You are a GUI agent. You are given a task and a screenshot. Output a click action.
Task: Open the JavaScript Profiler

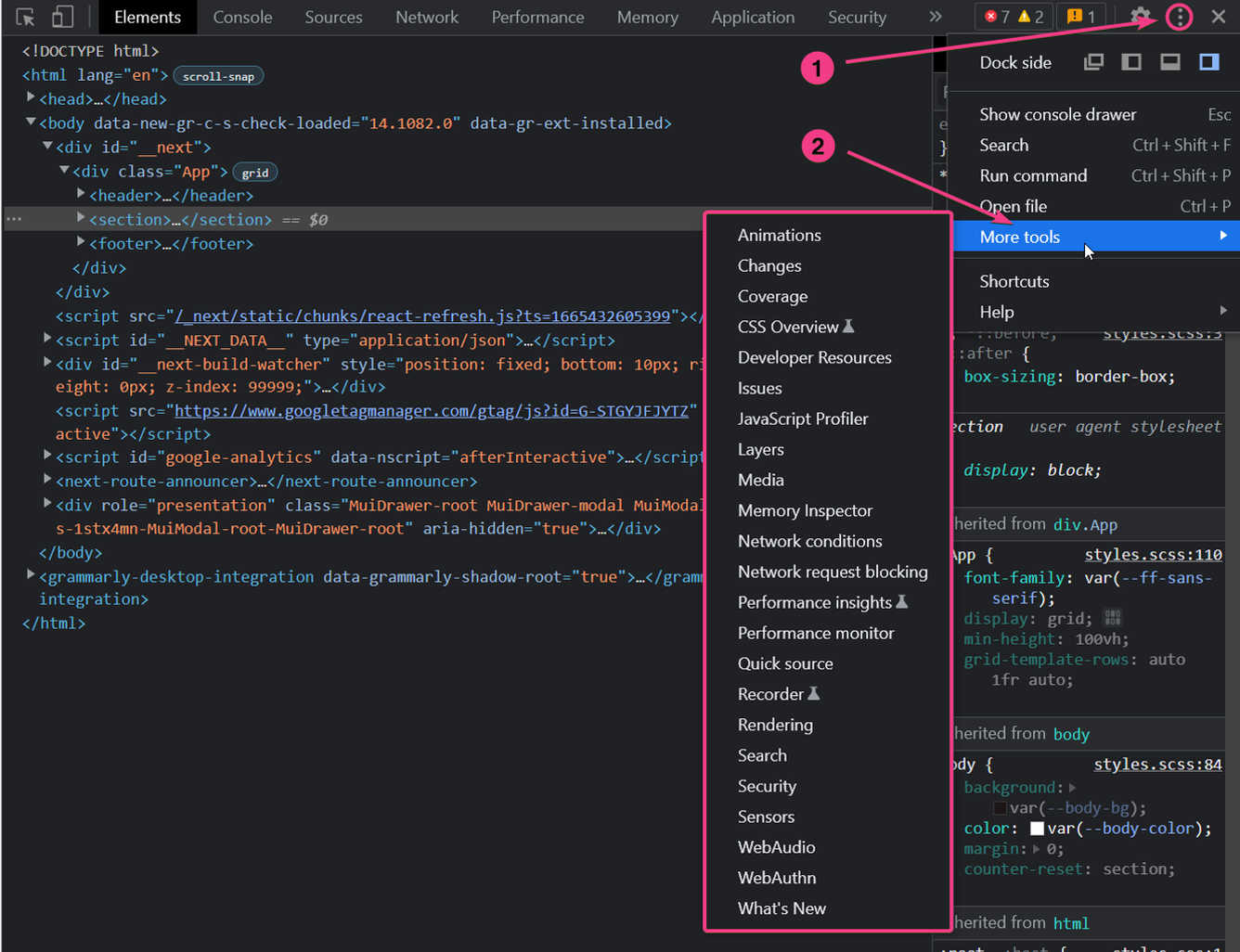(x=828, y=418)
